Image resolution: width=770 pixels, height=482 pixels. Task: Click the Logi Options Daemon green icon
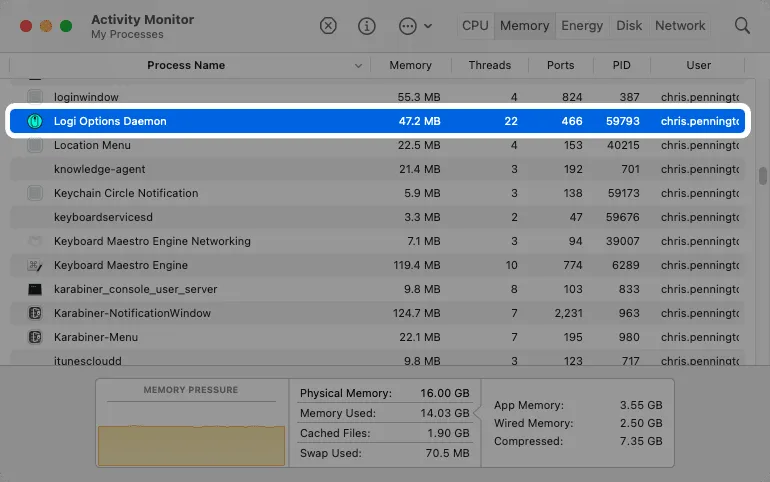(35, 121)
